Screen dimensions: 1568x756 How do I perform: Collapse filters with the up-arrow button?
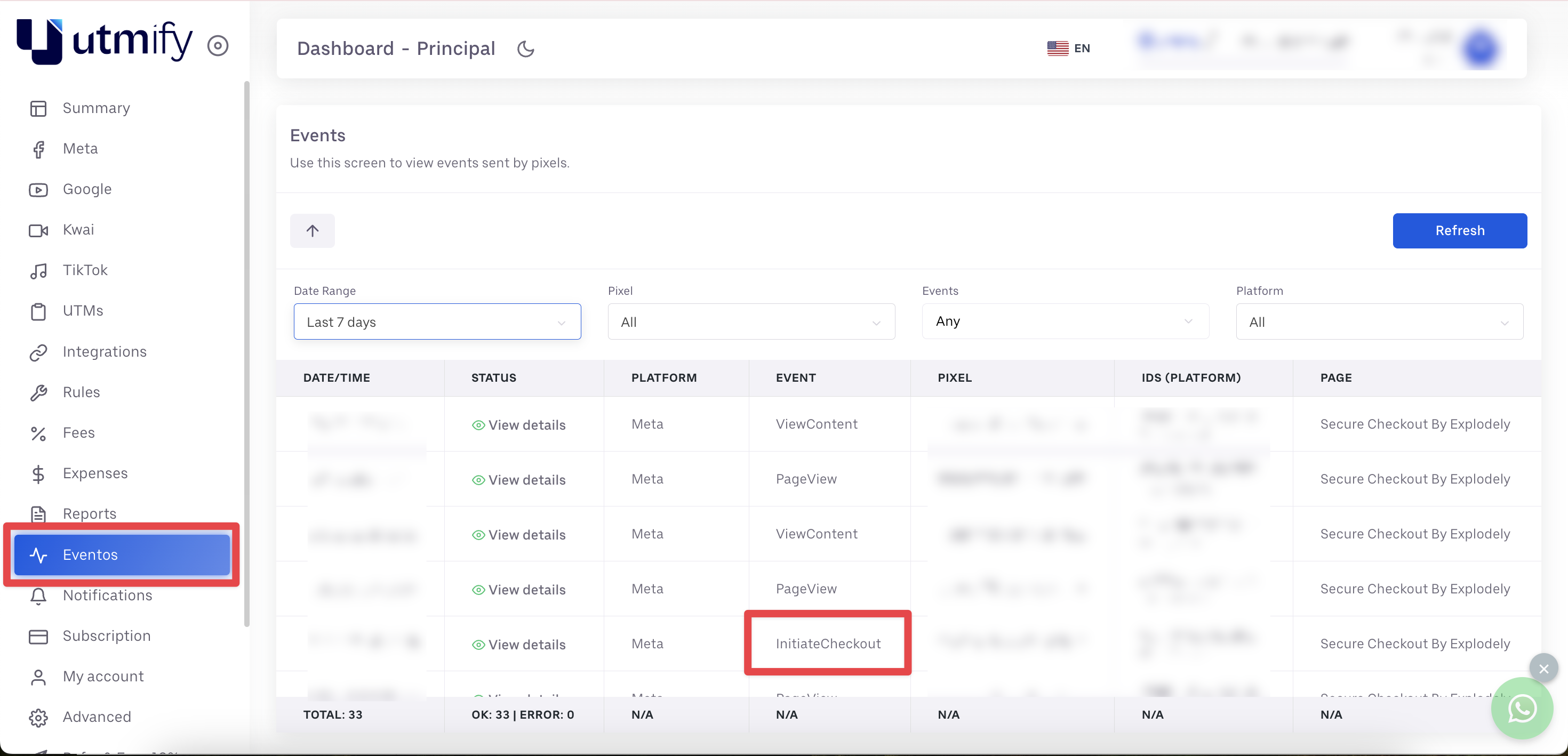pos(312,231)
